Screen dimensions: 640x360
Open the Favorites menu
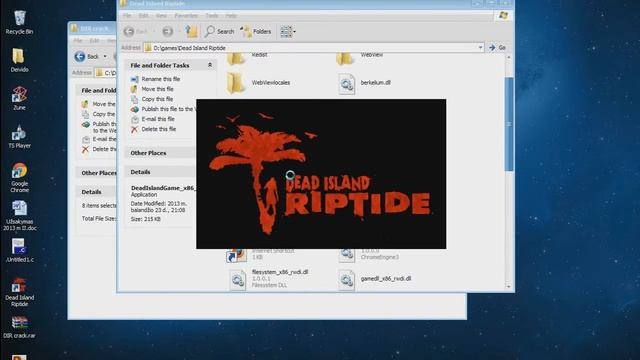[186, 16]
